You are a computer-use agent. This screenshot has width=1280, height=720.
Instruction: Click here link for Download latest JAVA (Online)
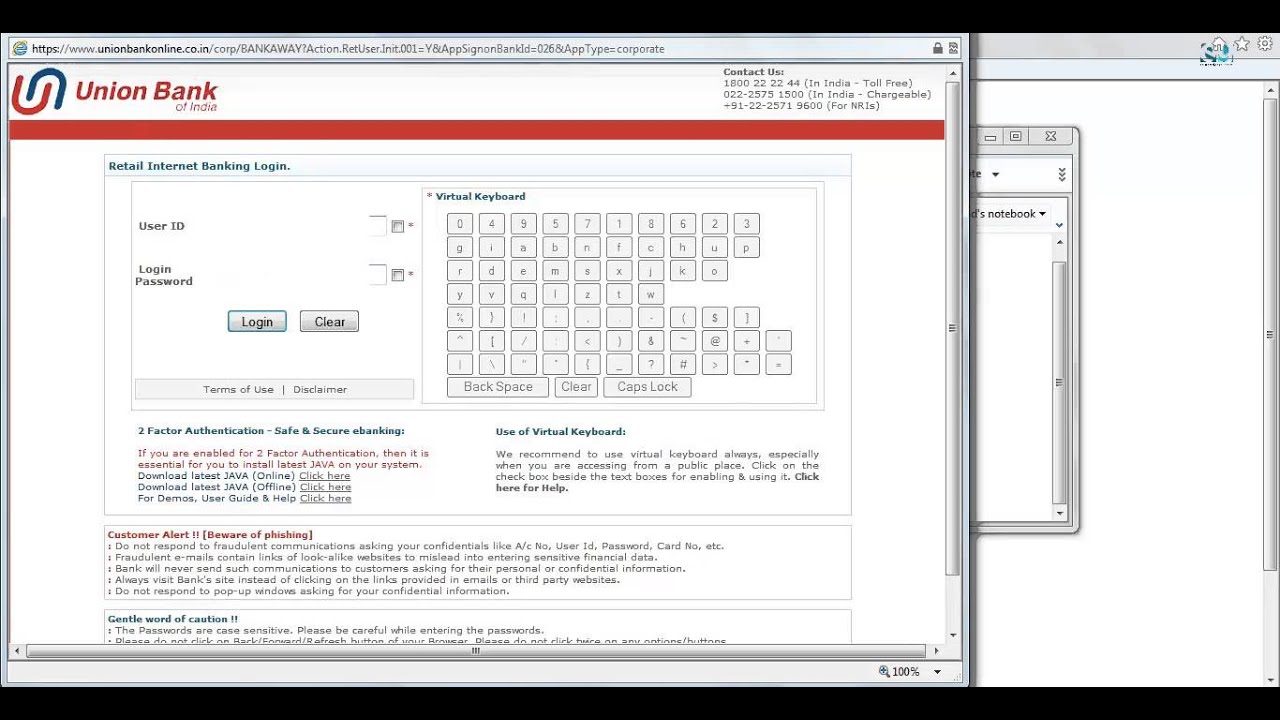pyautogui.click(x=325, y=476)
